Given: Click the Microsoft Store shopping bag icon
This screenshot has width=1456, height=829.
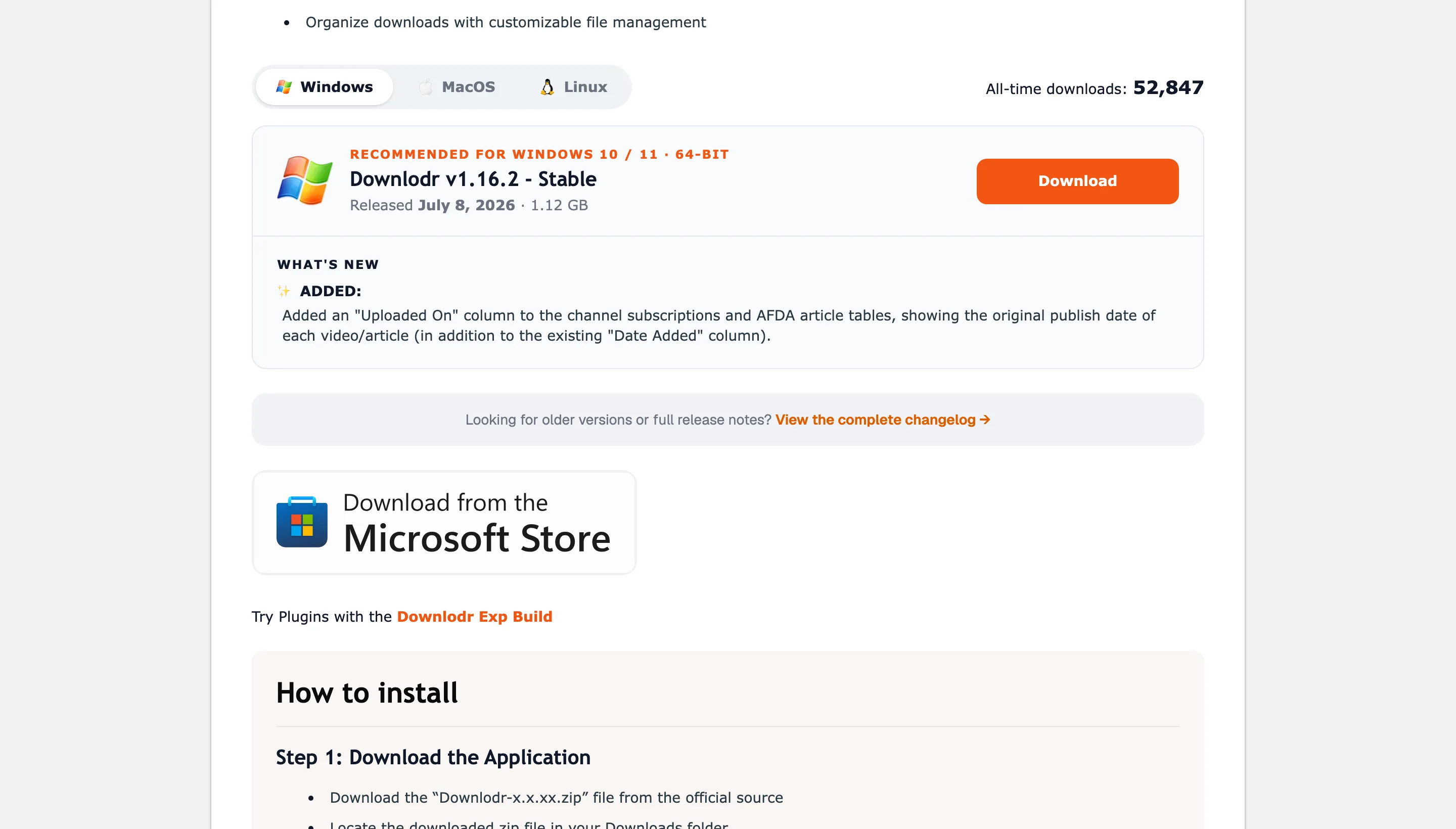Looking at the screenshot, I should click(x=302, y=522).
